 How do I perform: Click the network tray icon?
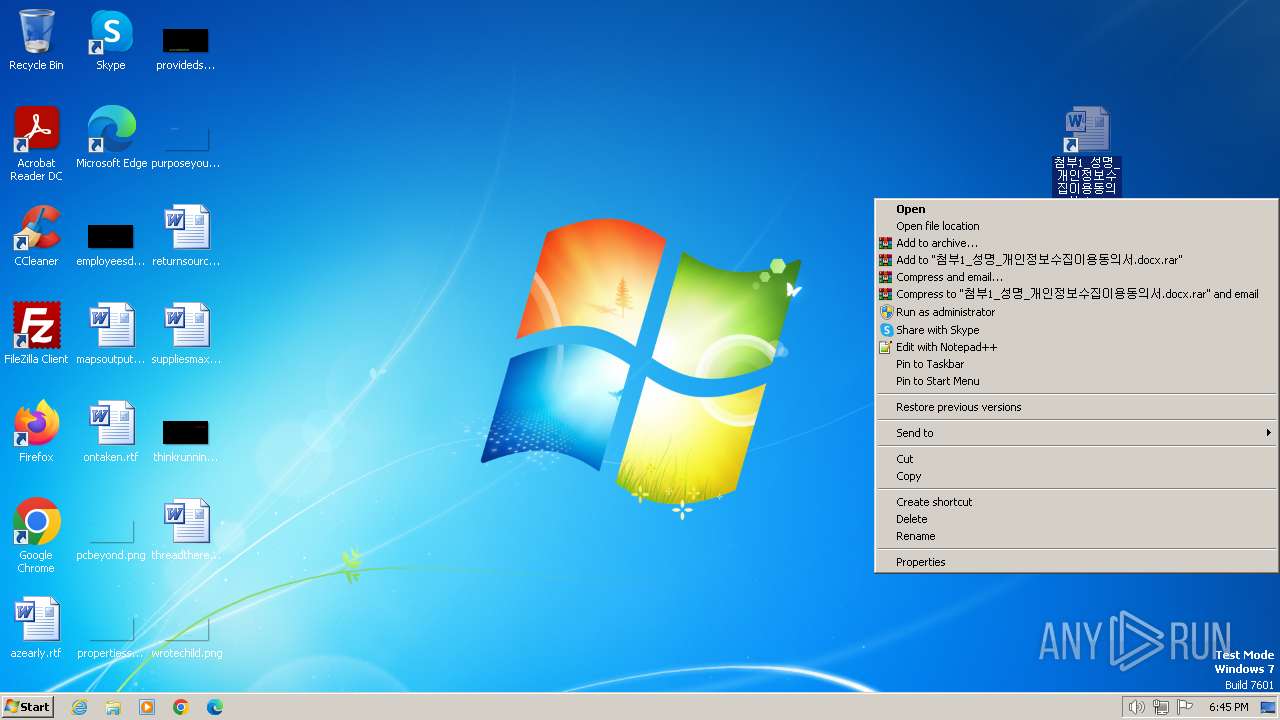click(x=1161, y=707)
